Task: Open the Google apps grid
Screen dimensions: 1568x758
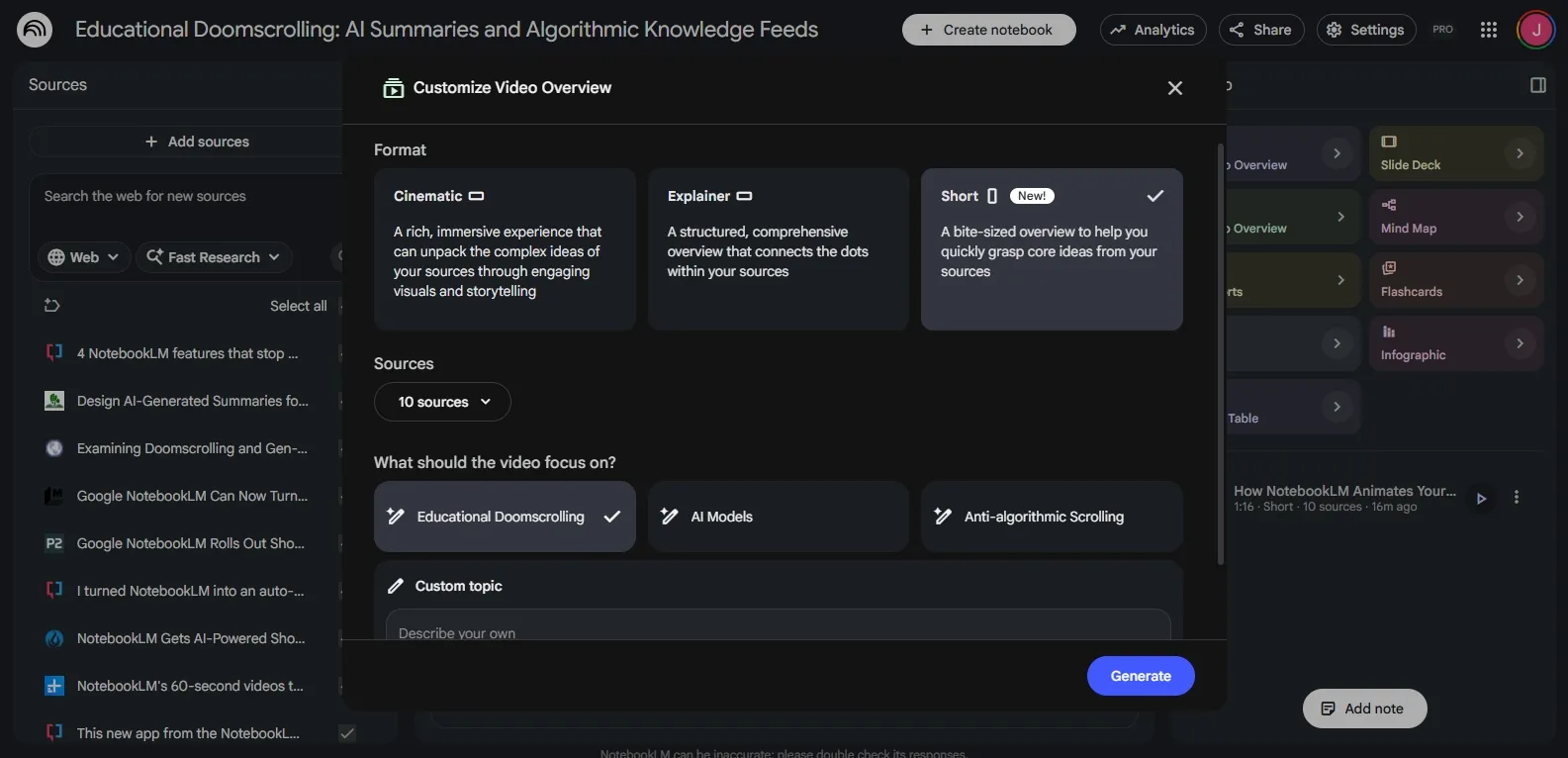Action: pyautogui.click(x=1489, y=30)
